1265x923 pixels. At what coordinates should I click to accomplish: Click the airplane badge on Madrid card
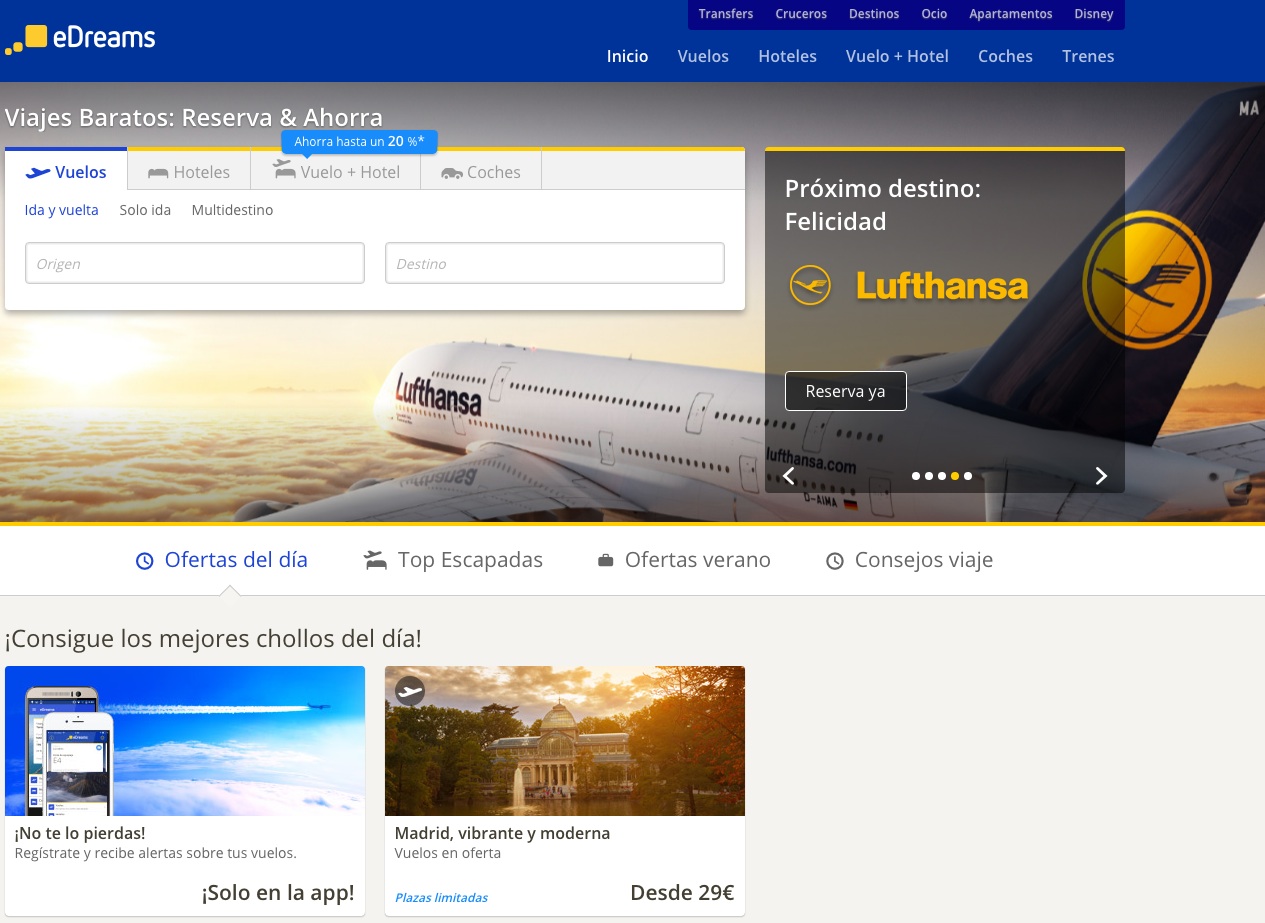click(410, 691)
